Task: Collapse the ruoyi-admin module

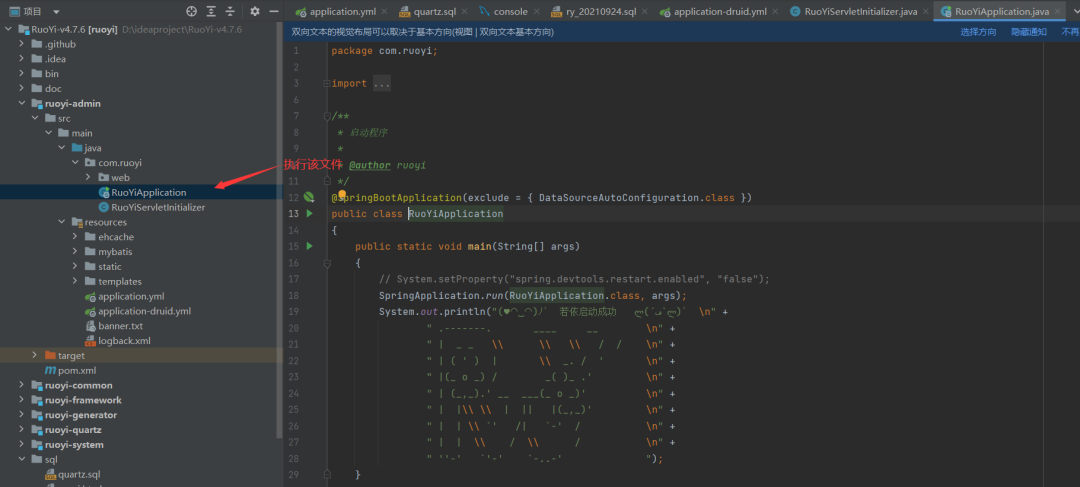Action: (x=22, y=103)
